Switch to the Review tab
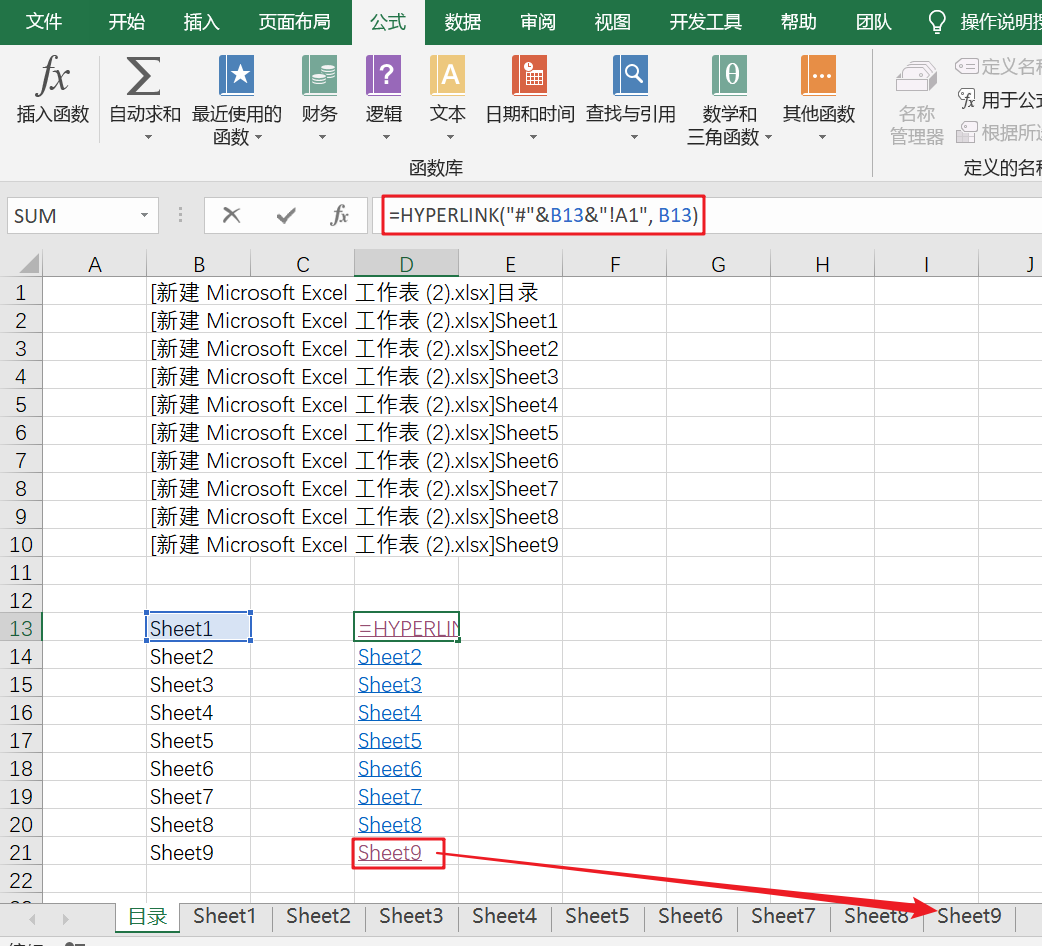Screen dimensions: 1042x946 538,22
